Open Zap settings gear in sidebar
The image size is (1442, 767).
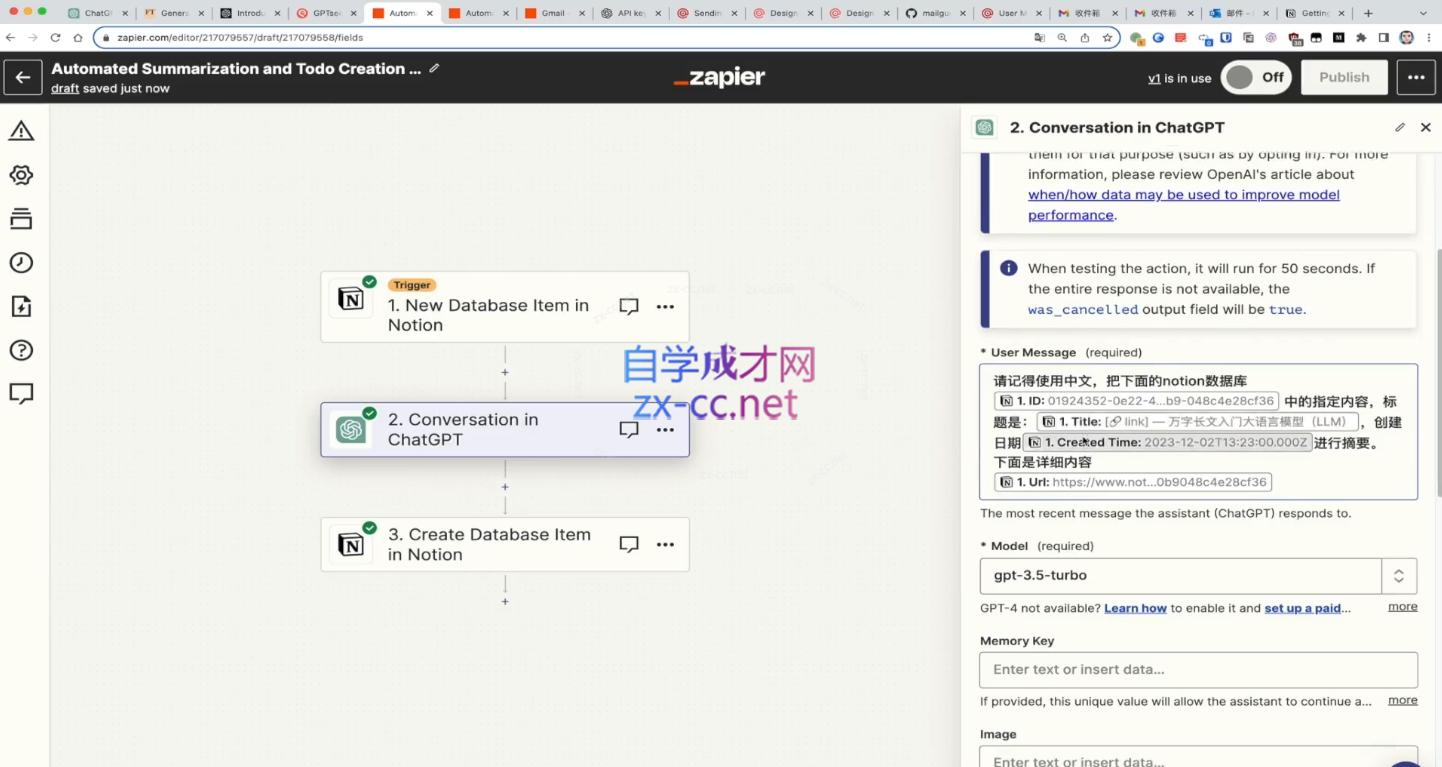(x=21, y=175)
